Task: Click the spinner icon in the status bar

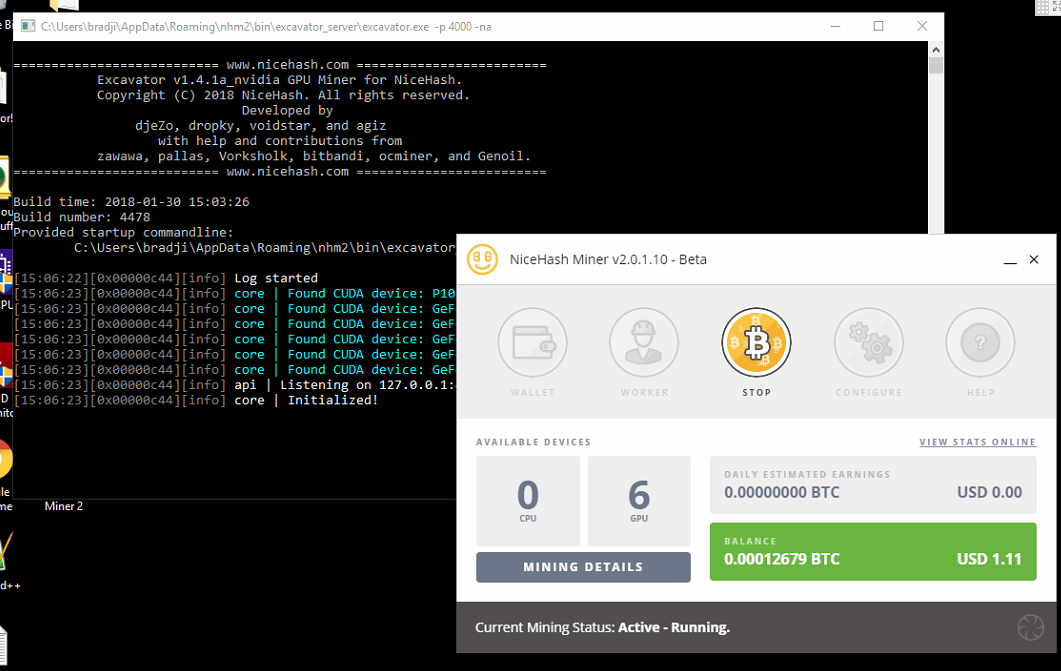Action: click(x=1030, y=627)
